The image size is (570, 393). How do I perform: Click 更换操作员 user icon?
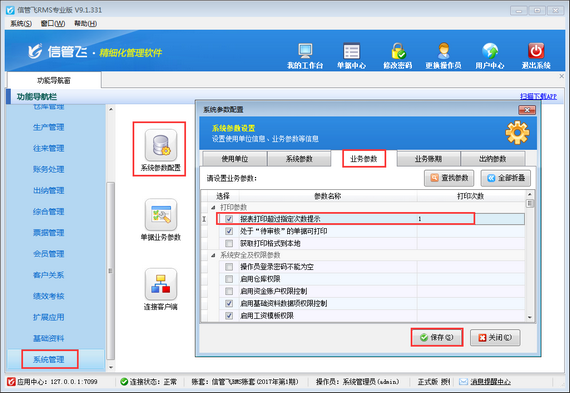click(443, 51)
